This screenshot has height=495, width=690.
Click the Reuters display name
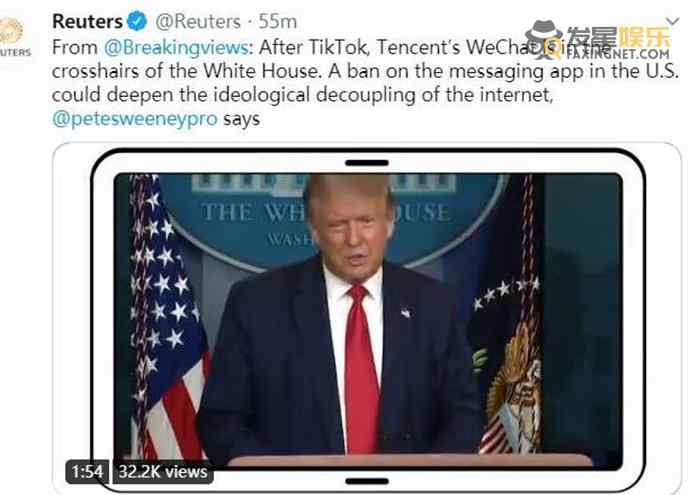point(87,21)
